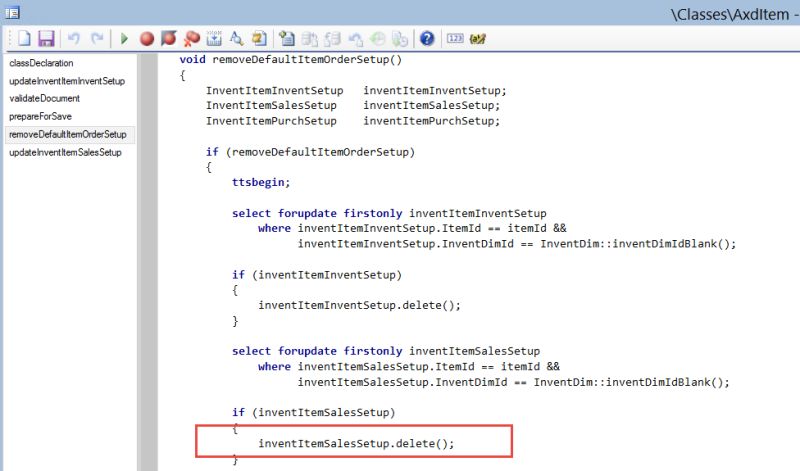Open the Scripts icon
800x471 pixels.
click(287, 38)
